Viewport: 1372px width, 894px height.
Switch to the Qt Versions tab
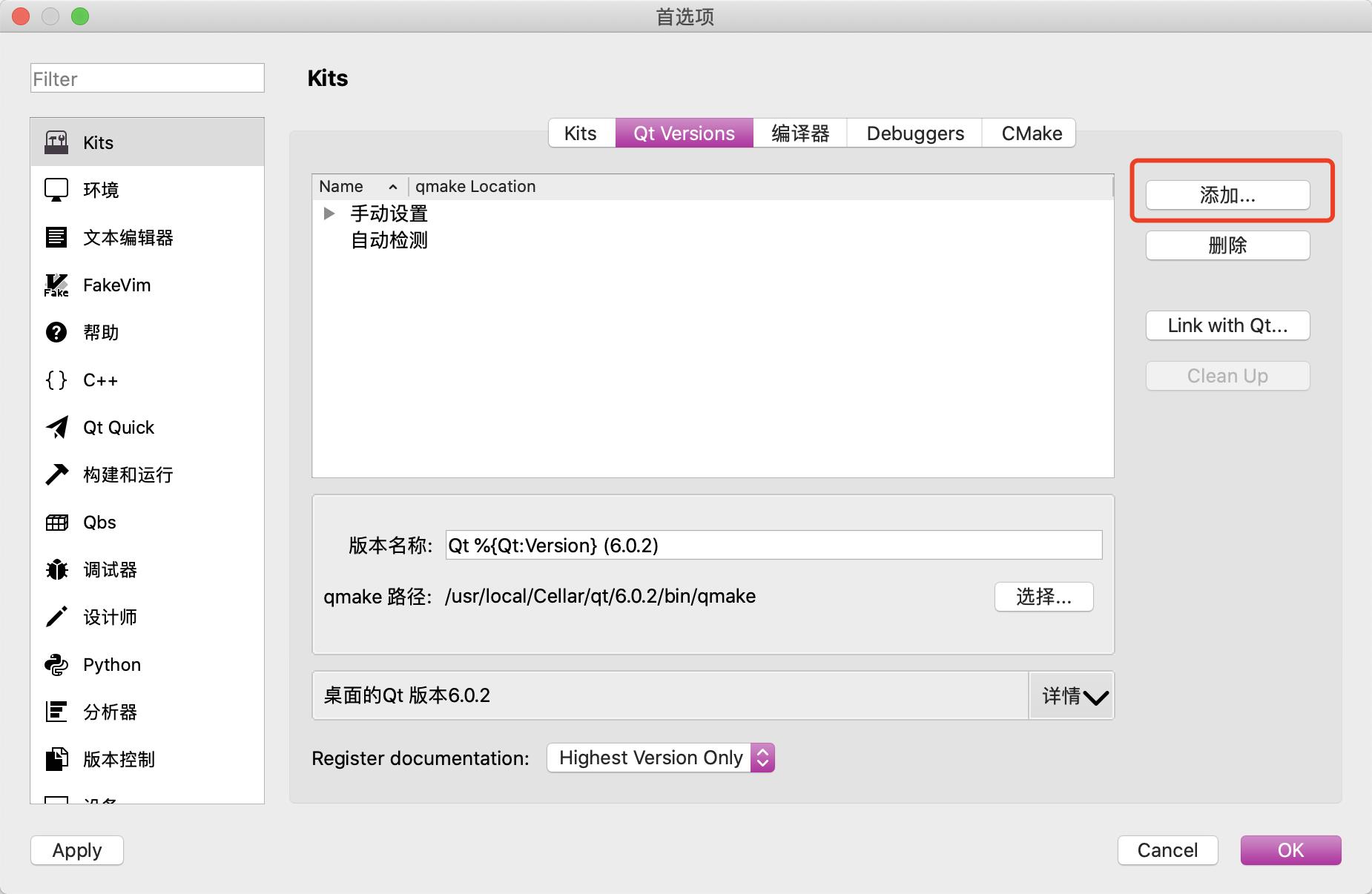click(684, 133)
